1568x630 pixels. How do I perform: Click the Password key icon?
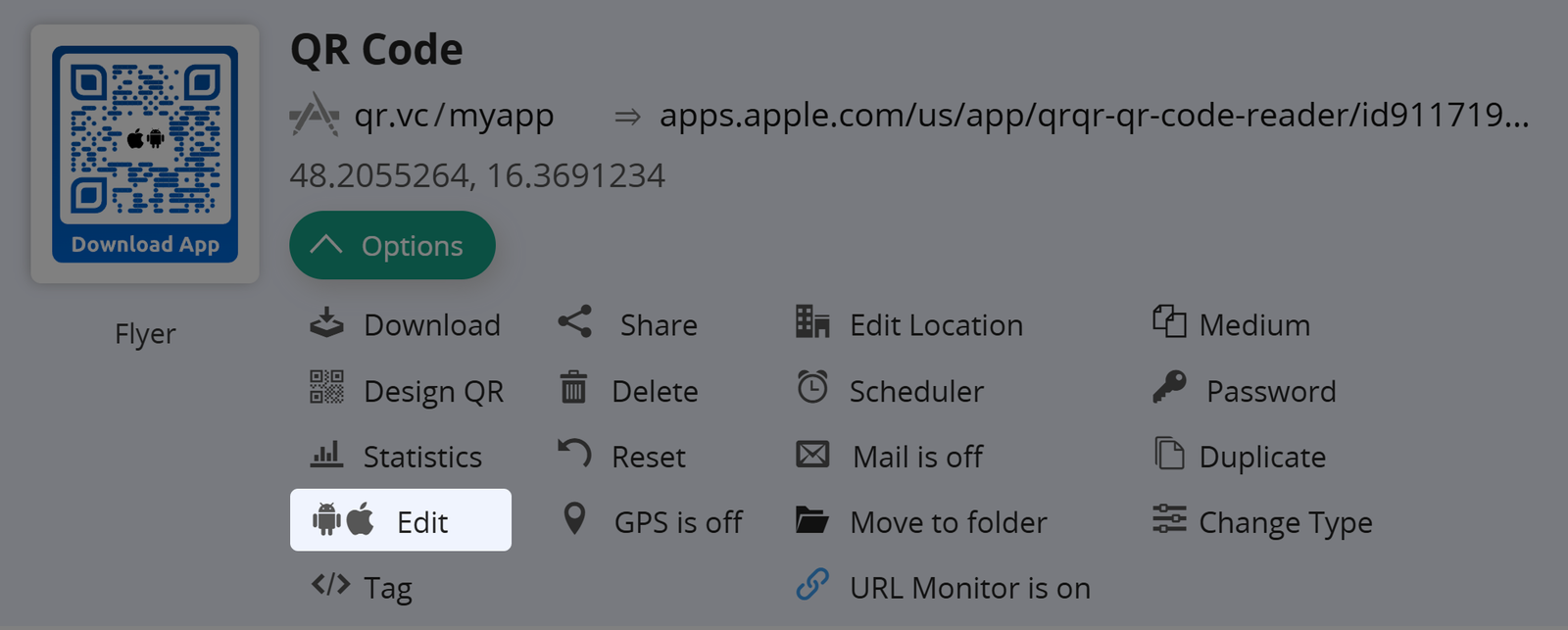1169,388
